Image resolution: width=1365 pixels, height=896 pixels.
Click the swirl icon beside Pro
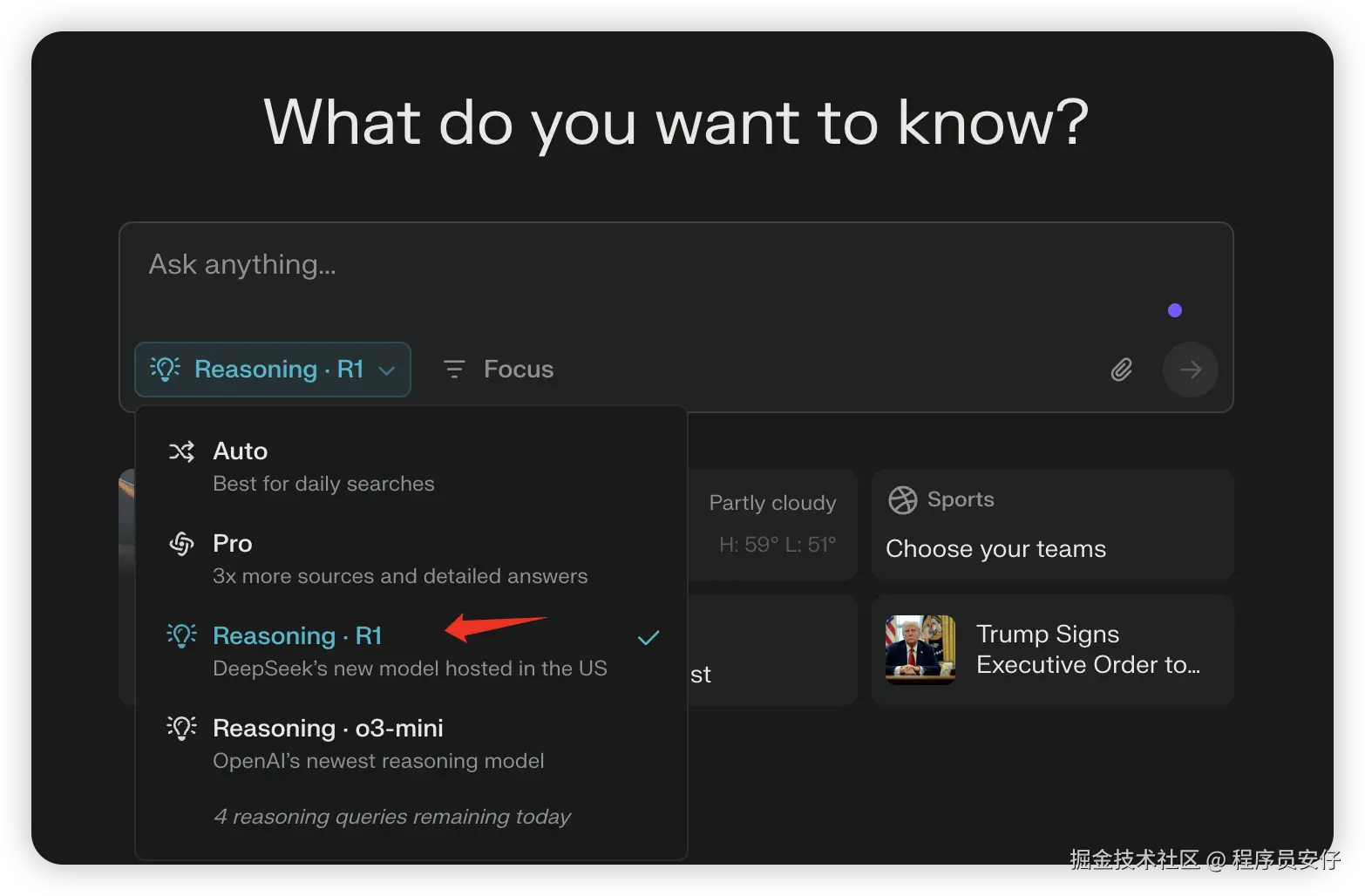tap(181, 544)
